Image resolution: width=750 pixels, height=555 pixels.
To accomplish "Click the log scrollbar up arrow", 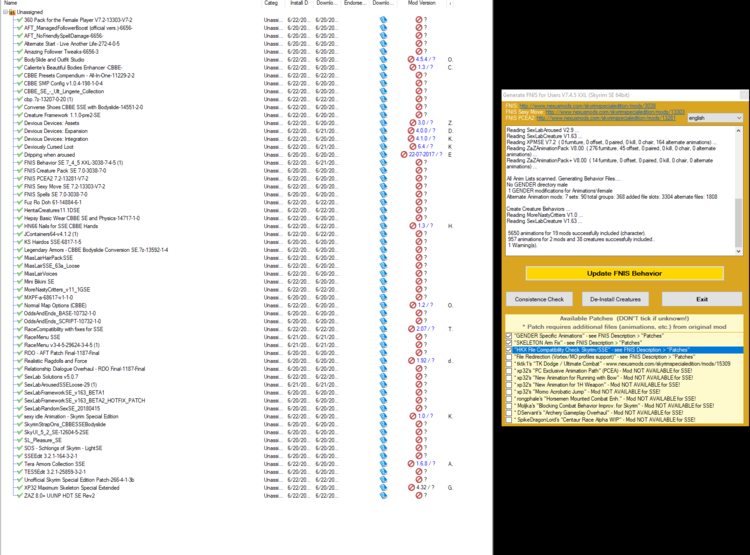I will click(739, 131).
